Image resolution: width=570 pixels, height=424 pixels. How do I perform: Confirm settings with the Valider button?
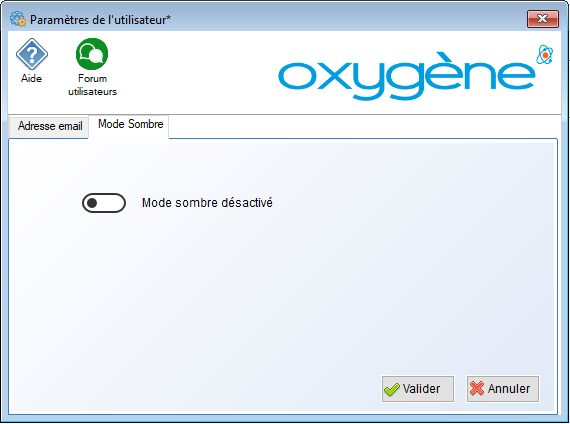418,389
